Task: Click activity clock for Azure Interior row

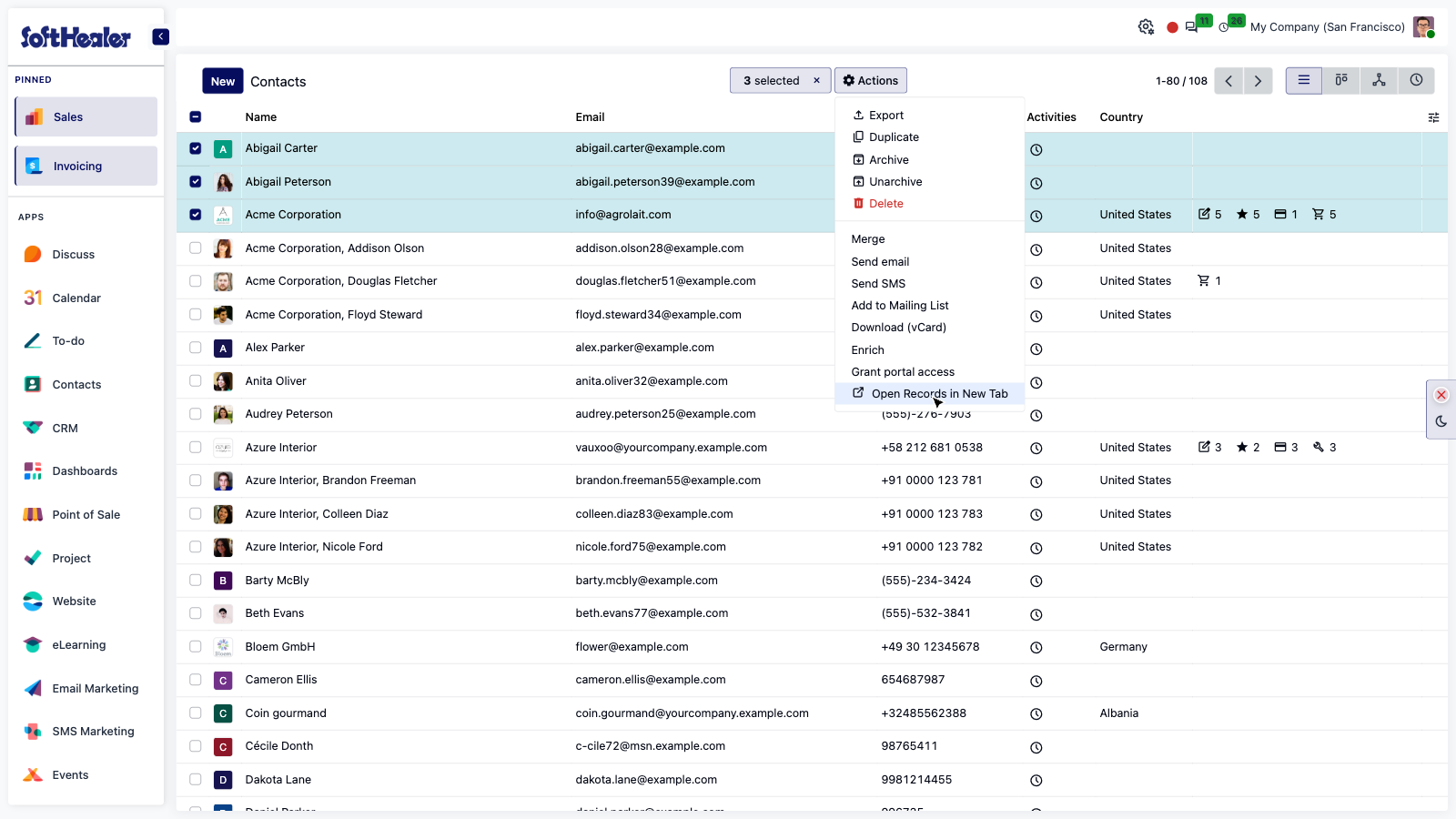Action: coord(1036,449)
